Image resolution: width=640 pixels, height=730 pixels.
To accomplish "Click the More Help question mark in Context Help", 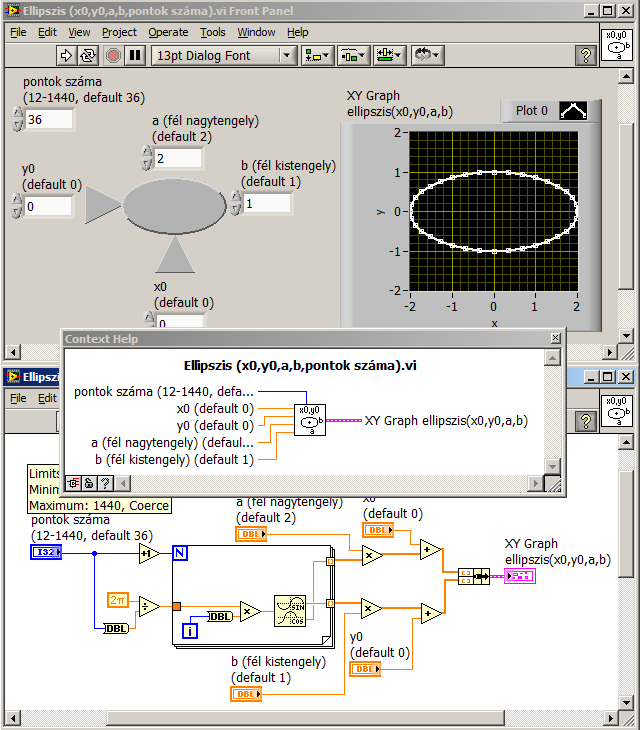I will pyautogui.click(x=105, y=483).
